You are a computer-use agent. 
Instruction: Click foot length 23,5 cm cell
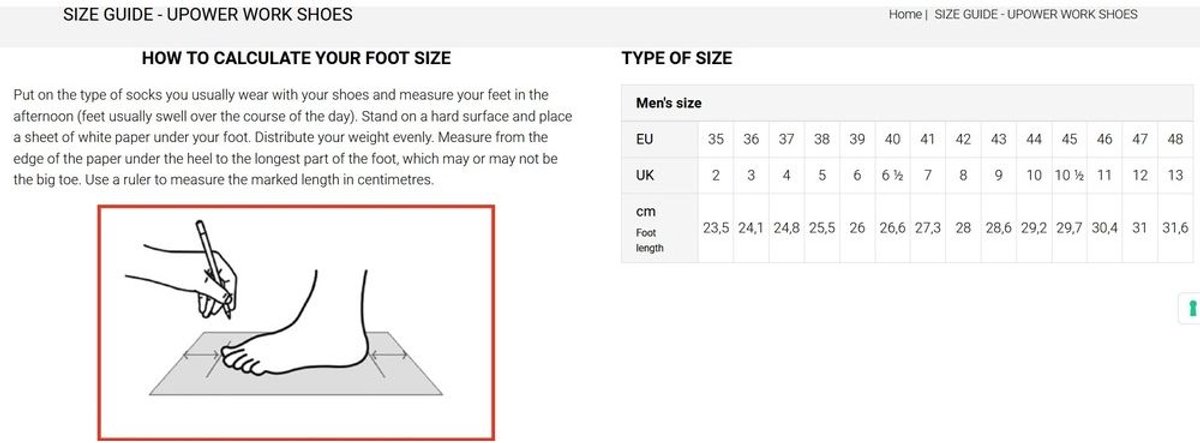pyautogui.click(x=716, y=228)
